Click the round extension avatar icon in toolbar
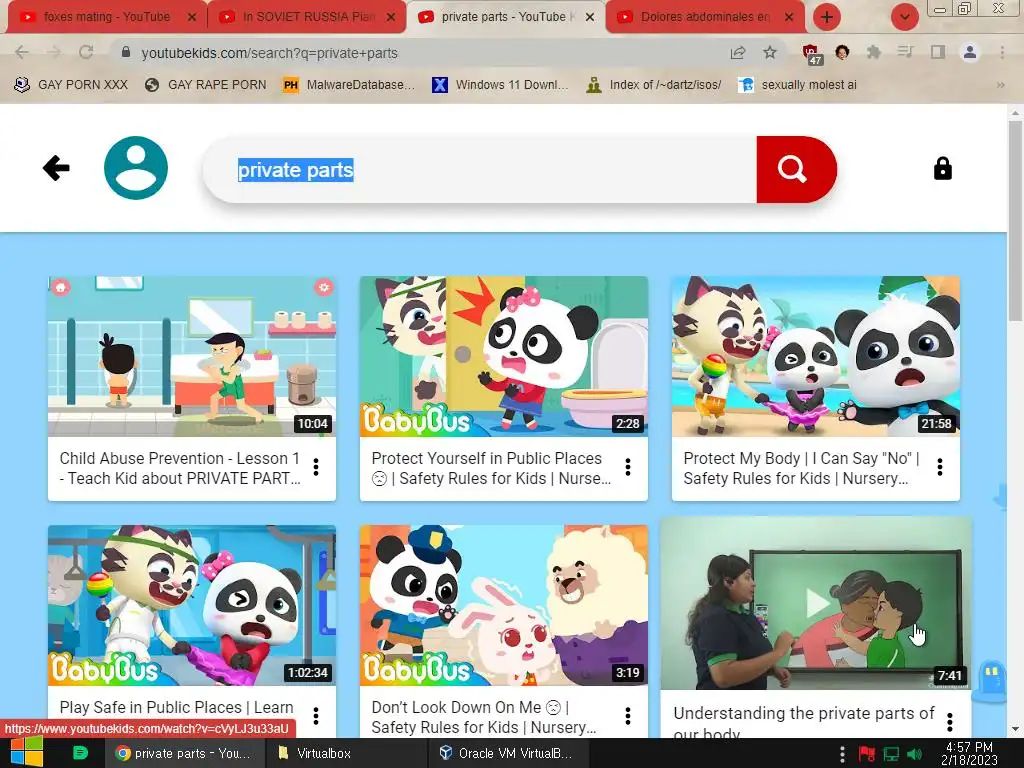 pyautogui.click(x=842, y=52)
